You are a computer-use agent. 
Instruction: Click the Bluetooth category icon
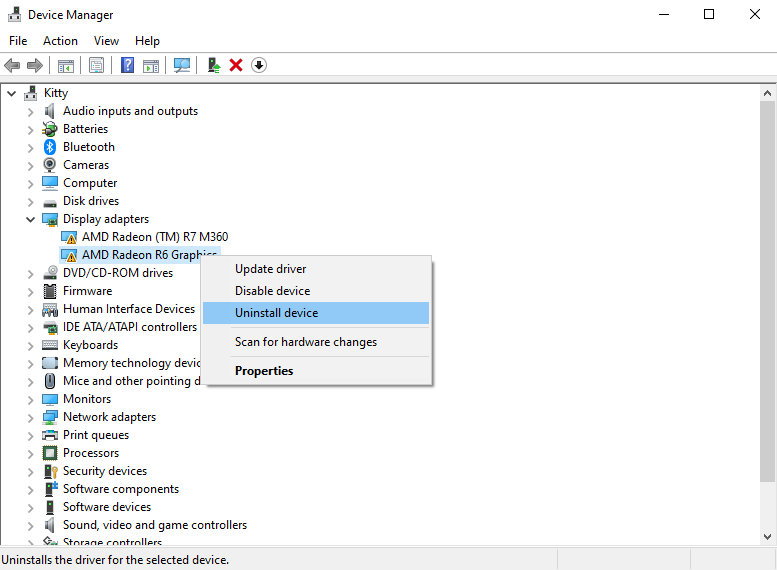[x=50, y=147]
